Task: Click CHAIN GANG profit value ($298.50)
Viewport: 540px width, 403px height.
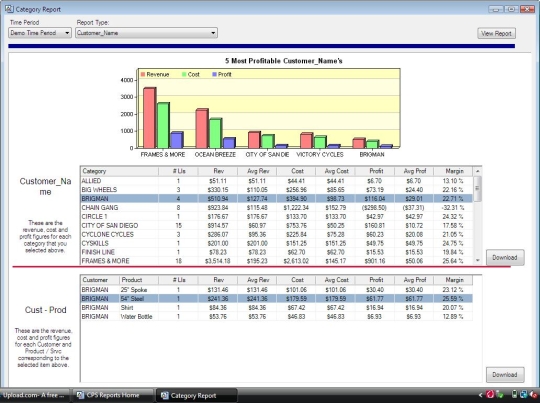Action: pyautogui.click(x=375, y=208)
